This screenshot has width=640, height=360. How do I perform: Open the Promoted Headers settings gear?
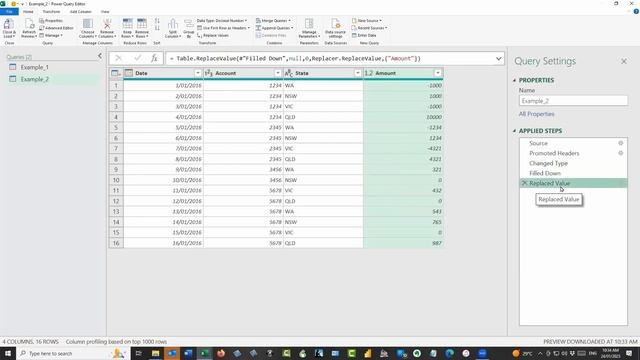(x=620, y=153)
